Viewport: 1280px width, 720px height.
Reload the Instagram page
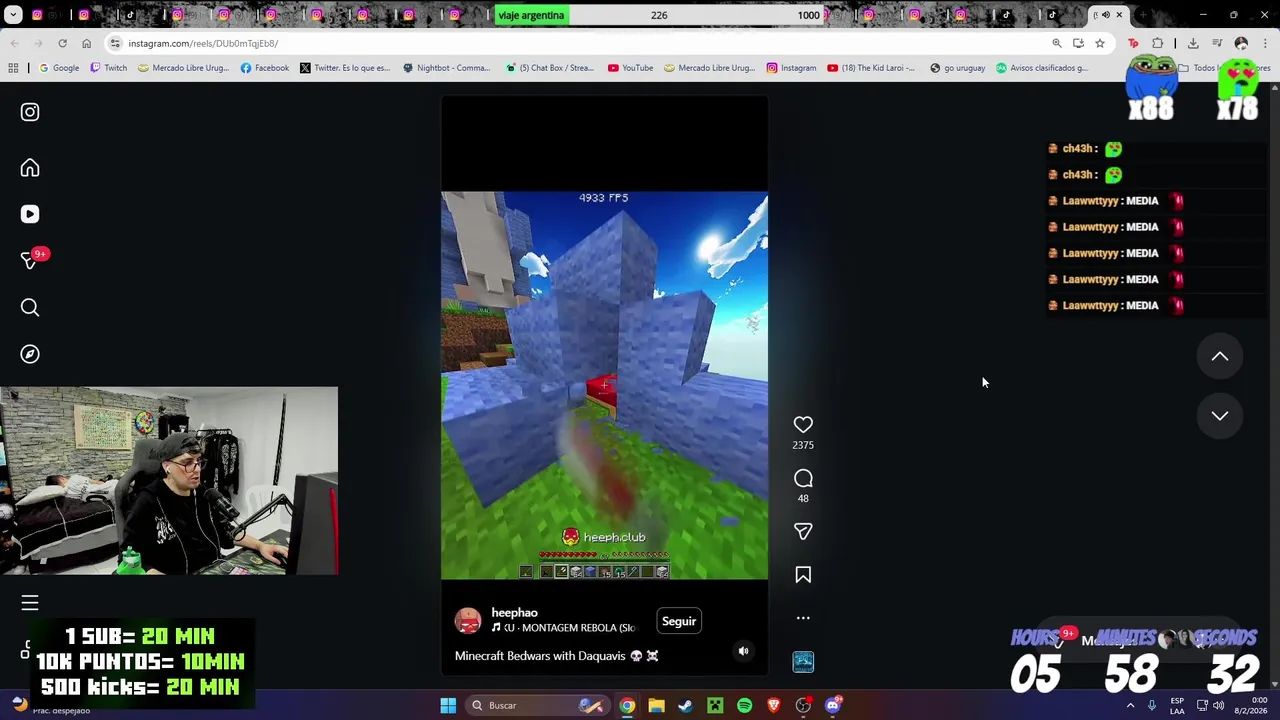(62, 43)
